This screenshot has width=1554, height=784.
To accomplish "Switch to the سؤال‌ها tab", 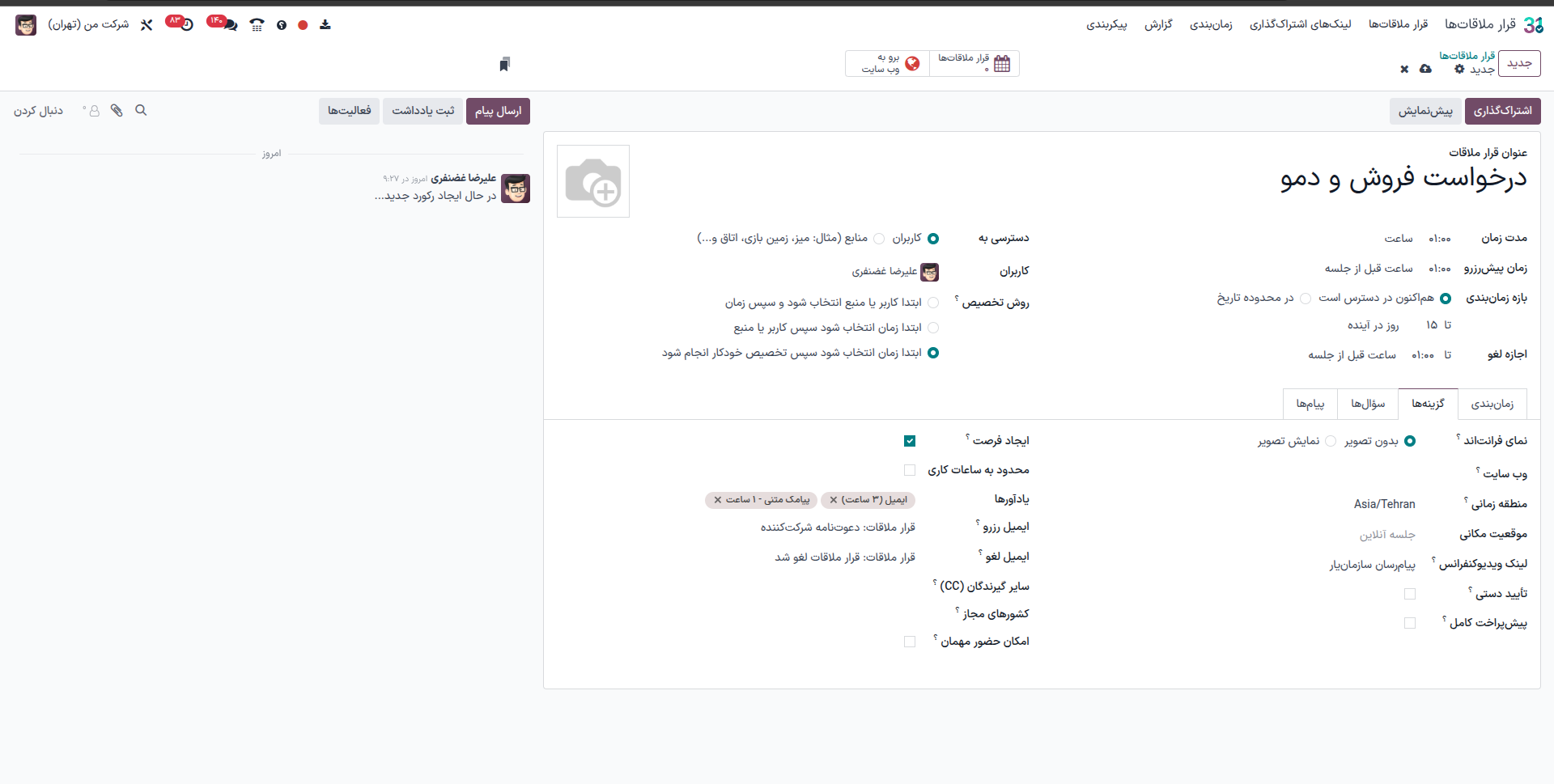I will [1368, 404].
